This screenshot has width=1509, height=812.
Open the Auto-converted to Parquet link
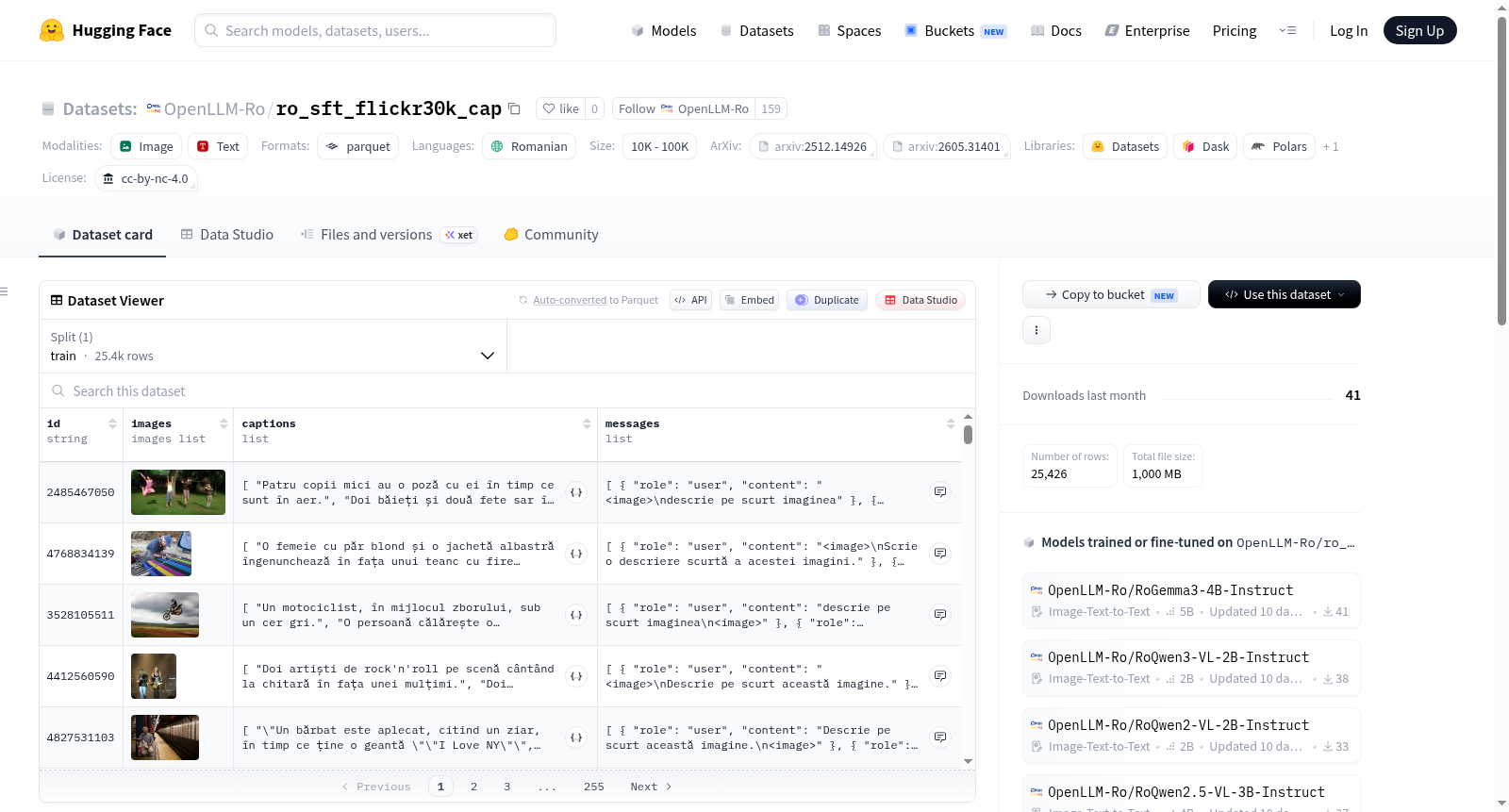click(570, 300)
